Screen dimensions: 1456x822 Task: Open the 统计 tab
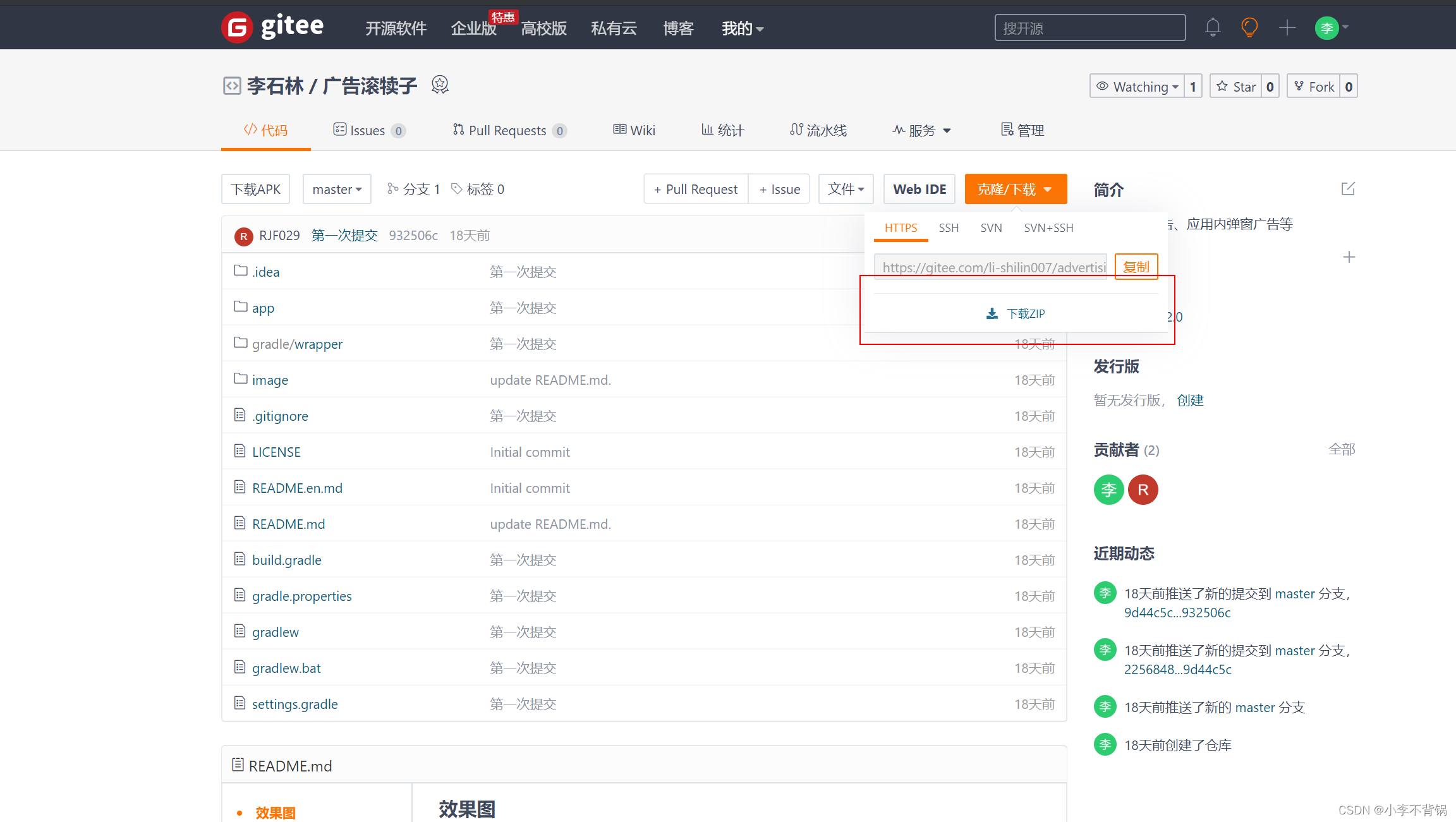tap(722, 131)
